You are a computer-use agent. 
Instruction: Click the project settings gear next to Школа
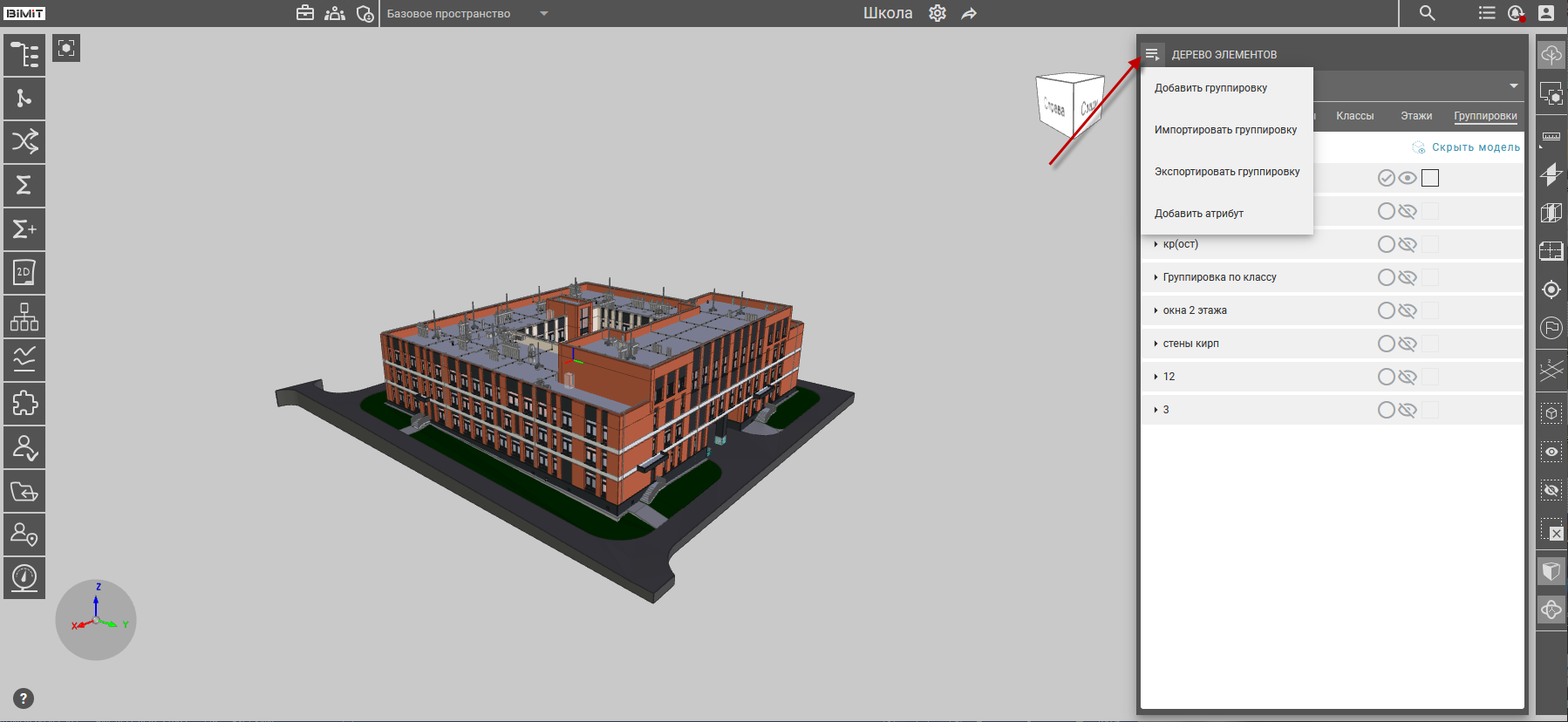click(x=937, y=13)
